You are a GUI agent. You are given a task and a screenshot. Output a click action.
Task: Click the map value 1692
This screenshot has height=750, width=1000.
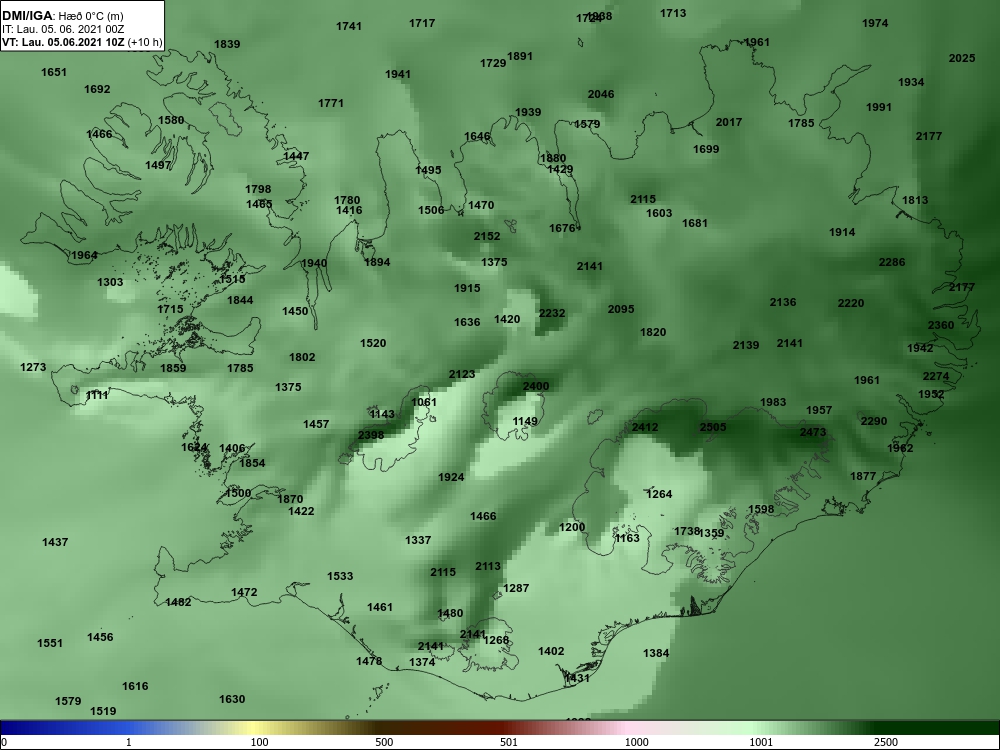[97, 89]
